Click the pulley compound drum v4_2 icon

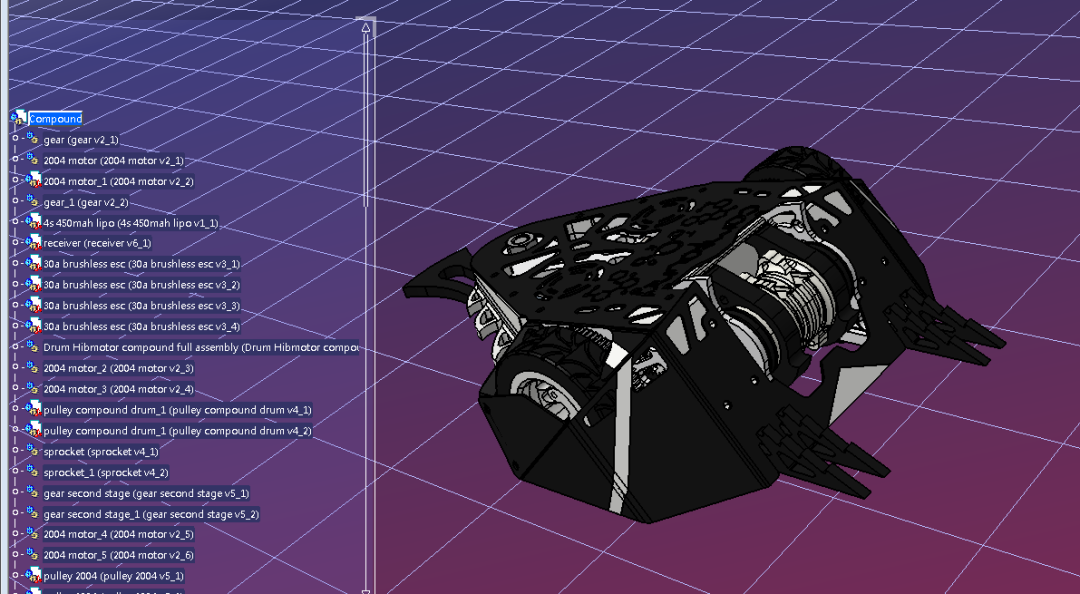32,430
